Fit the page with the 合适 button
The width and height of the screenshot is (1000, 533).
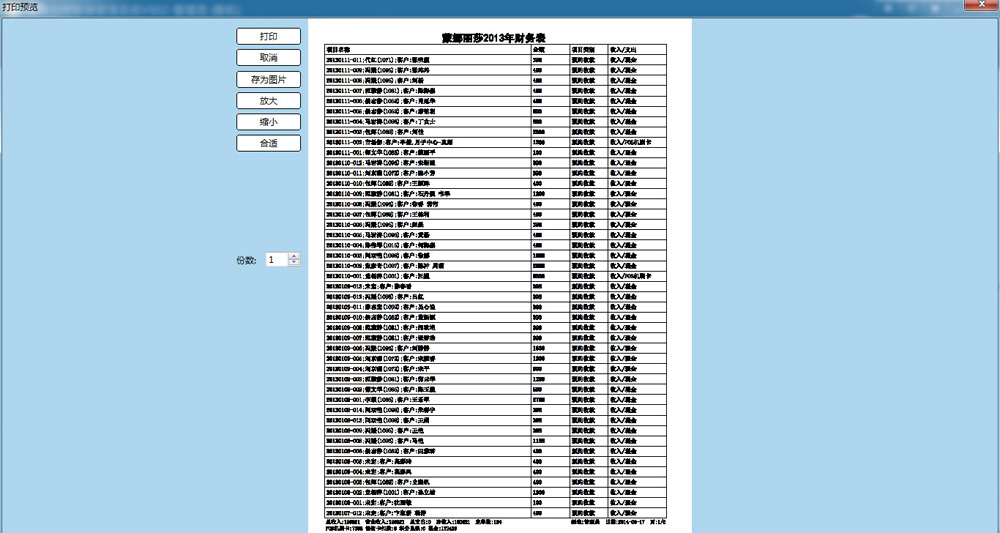(x=268, y=143)
